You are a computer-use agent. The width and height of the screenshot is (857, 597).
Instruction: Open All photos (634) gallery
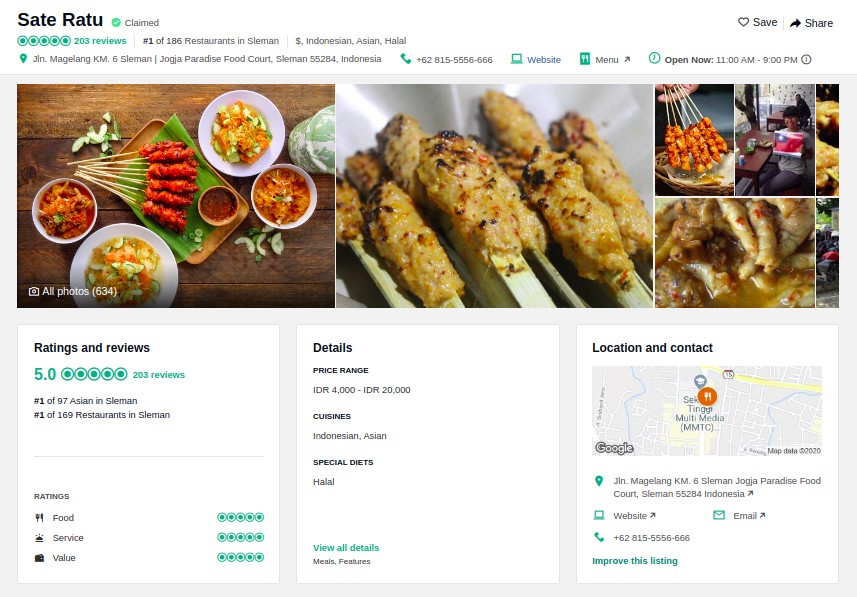[73, 291]
